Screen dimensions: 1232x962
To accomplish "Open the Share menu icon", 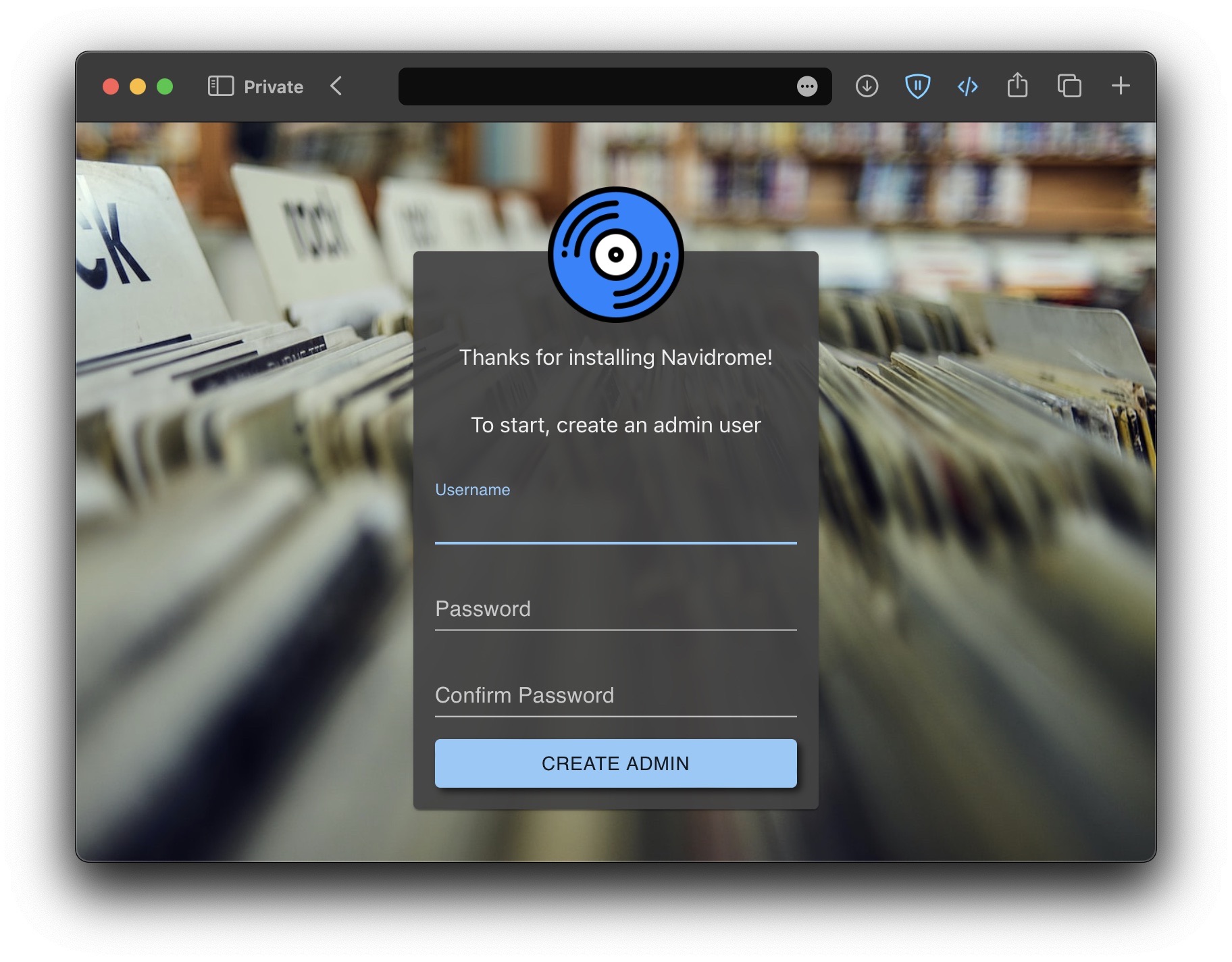I will click(x=1017, y=86).
